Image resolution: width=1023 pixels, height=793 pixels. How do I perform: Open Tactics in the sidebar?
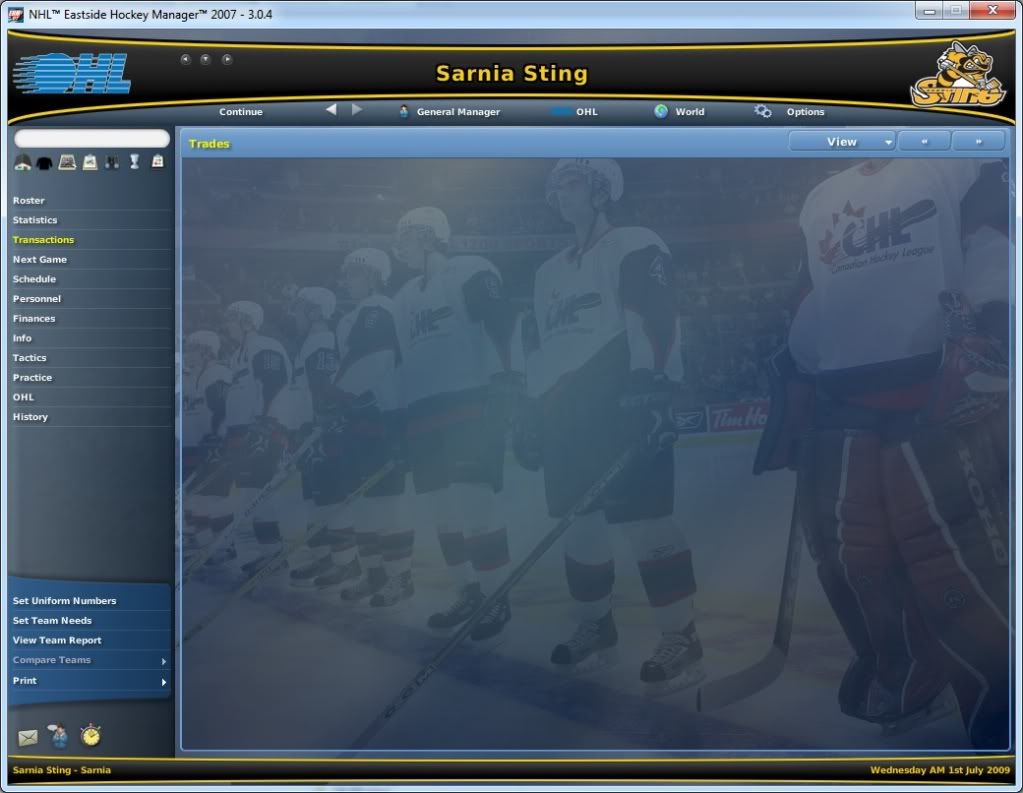pyautogui.click(x=29, y=358)
